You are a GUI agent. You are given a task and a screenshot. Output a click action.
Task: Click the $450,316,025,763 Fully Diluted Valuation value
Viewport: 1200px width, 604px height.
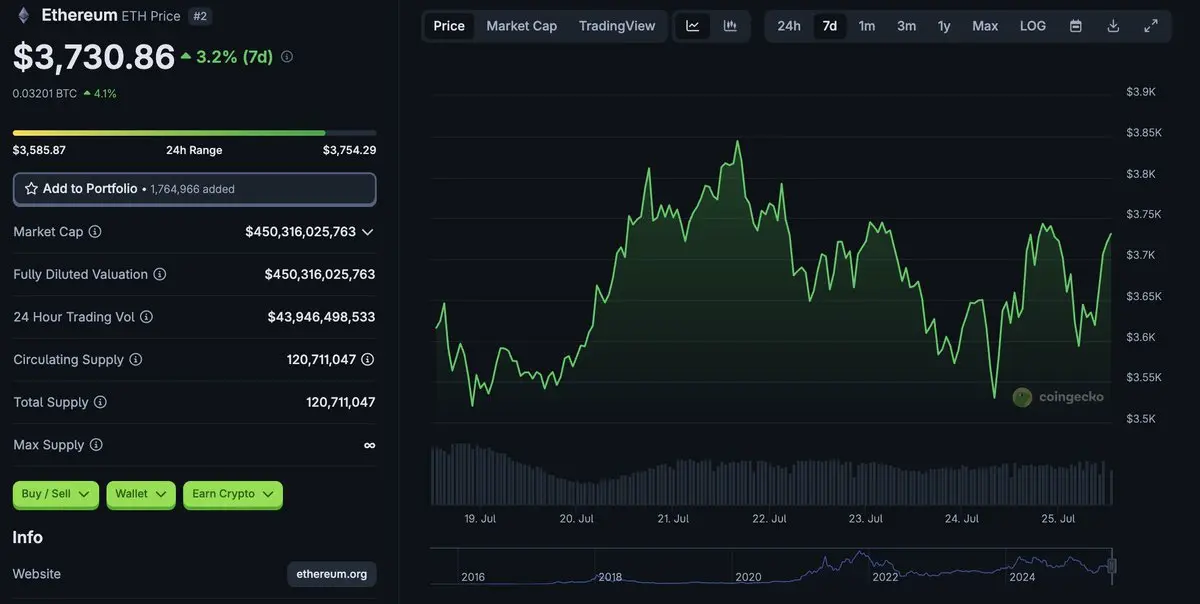point(320,274)
